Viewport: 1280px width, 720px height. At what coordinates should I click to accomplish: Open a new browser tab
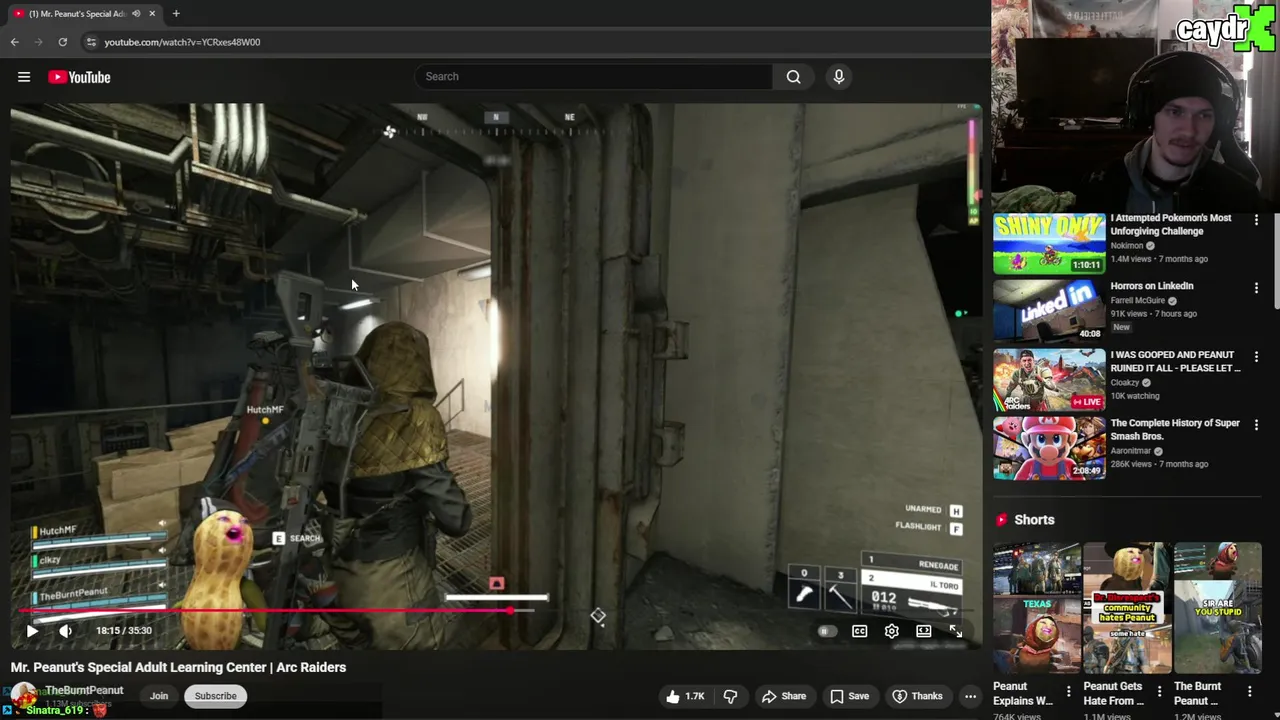(x=176, y=14)
